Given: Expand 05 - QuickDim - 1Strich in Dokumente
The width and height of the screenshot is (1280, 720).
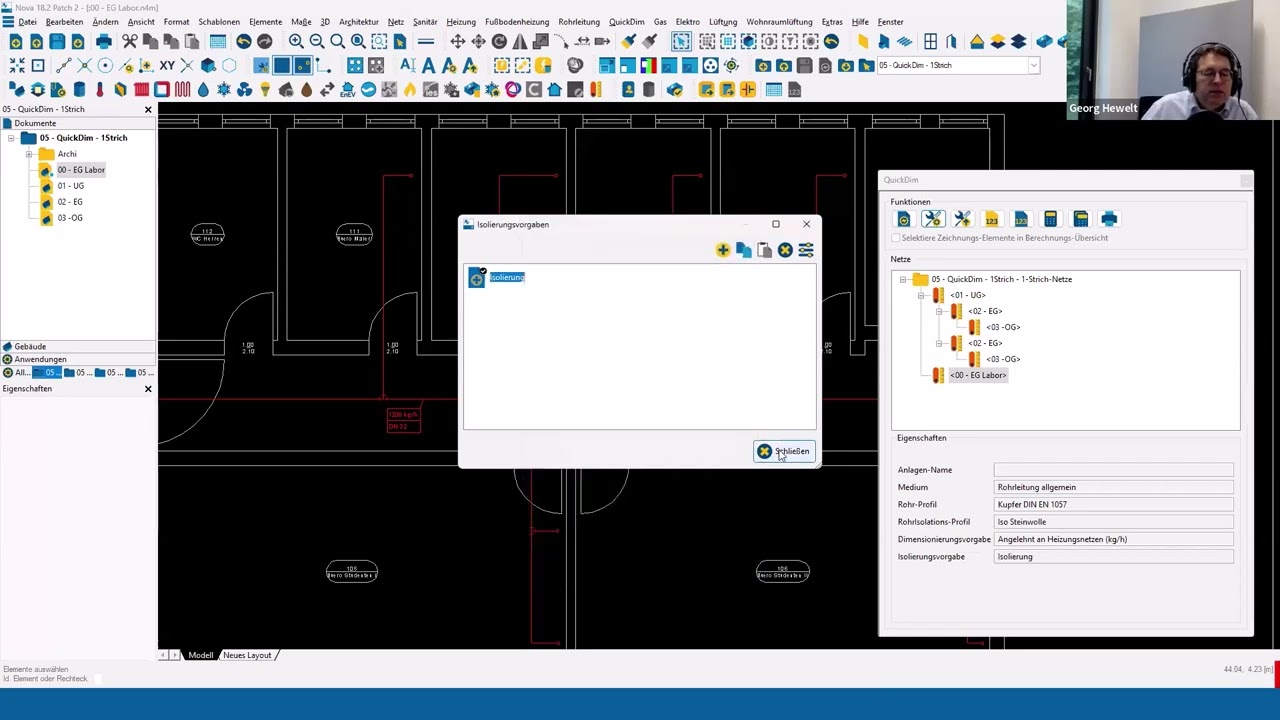Looking at the screenshot, I should [x=11, y=138].
